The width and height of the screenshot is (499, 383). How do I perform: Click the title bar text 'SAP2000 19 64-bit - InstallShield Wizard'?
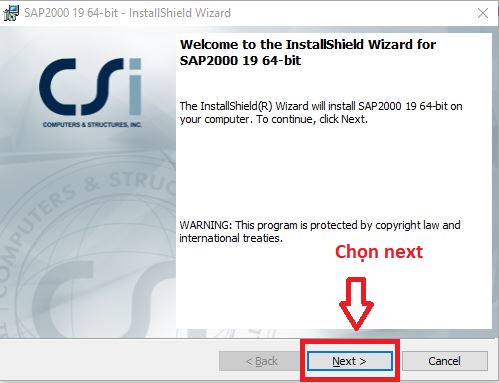[x=127, y=13]
